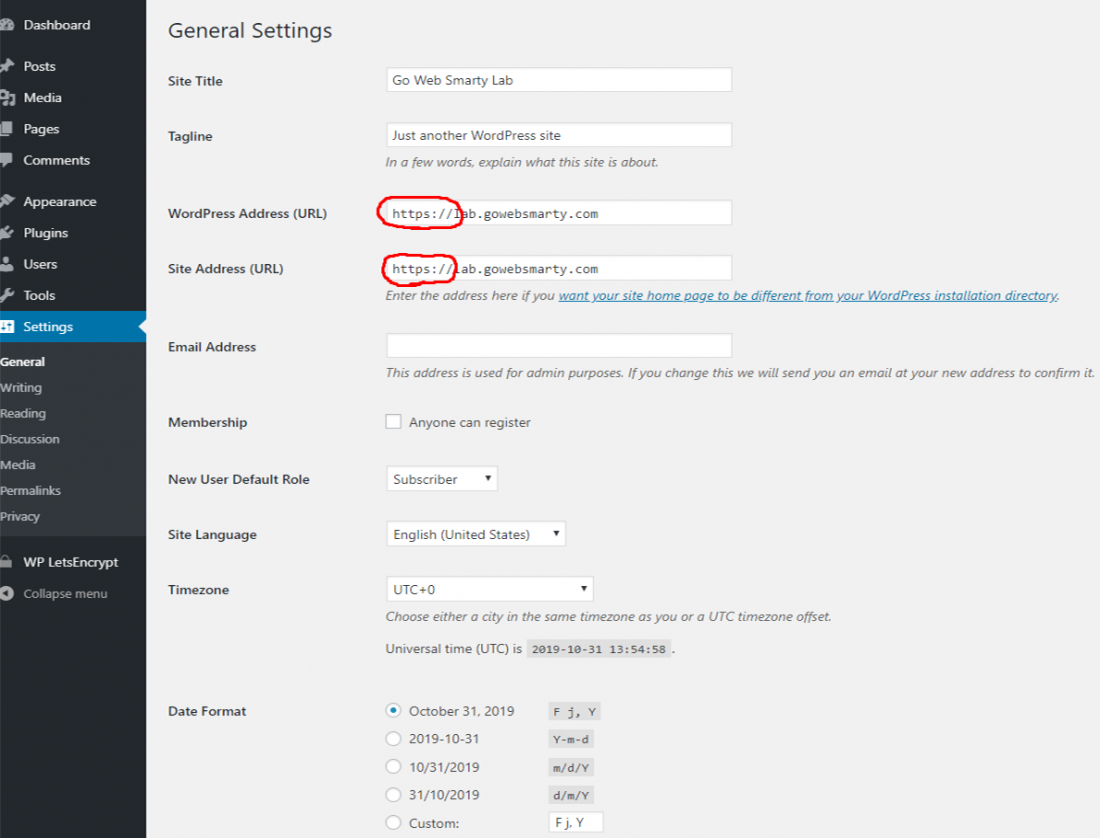Image resolution: width=1100 pixels, height=838 pixels.
Task: Open the Discussion settings submenu
Action: point(30,439)
